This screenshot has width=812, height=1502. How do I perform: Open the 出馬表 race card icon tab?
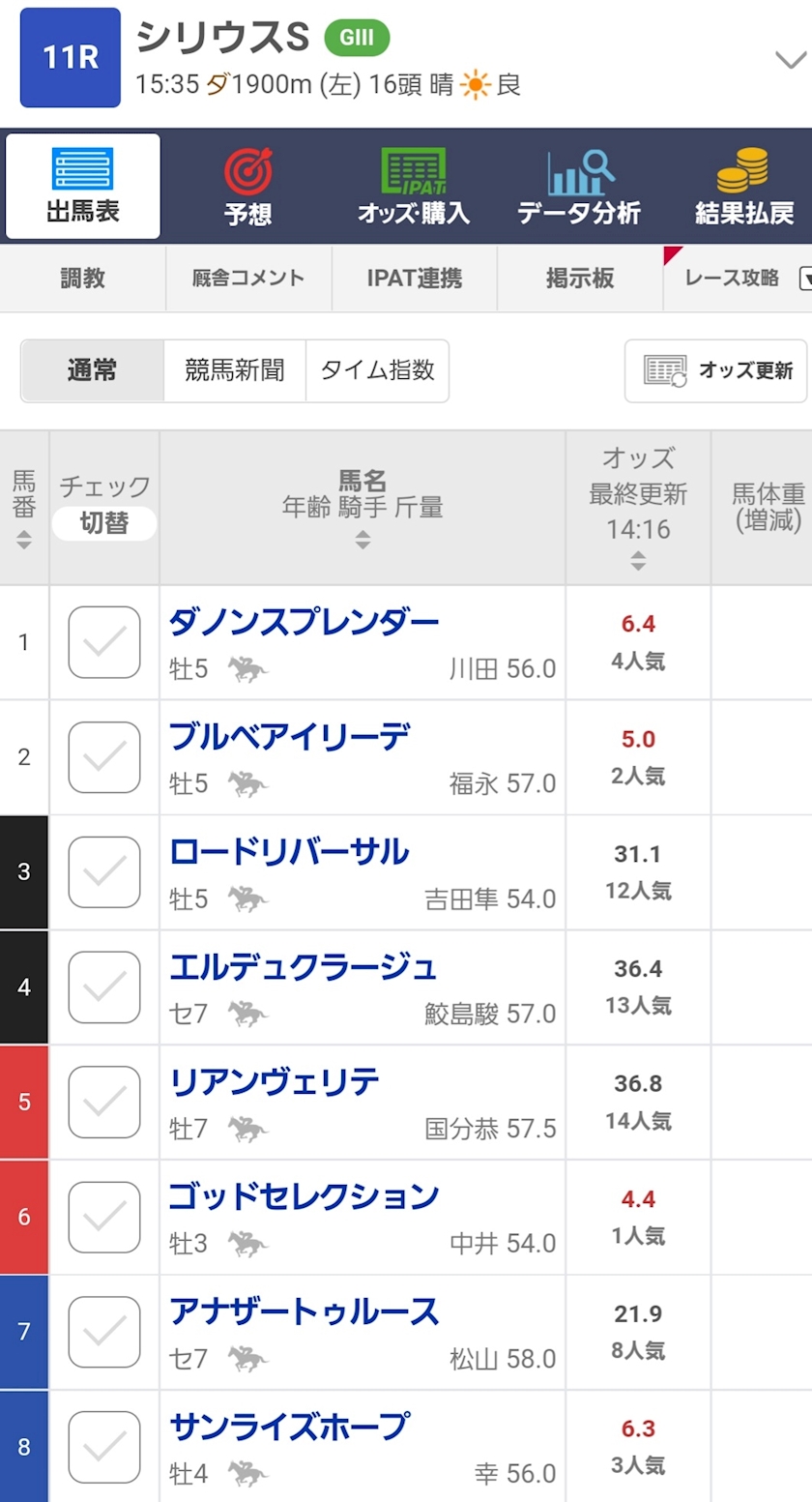click(x=82, y=169)
